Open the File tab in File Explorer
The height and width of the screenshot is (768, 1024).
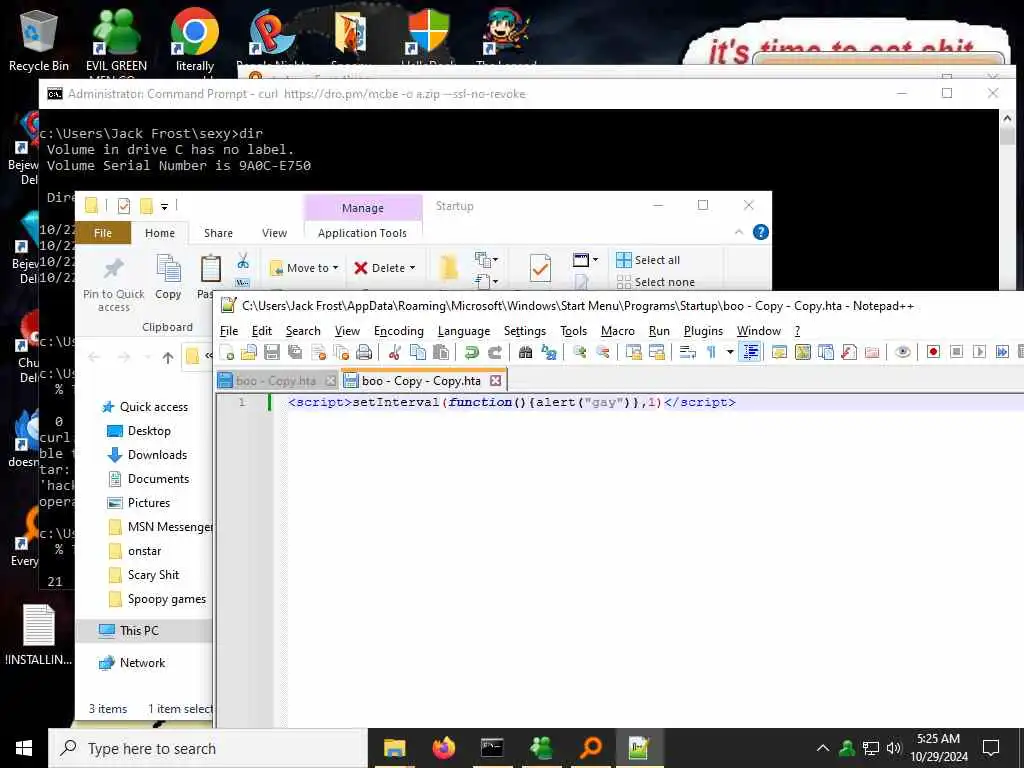[103, 233]
